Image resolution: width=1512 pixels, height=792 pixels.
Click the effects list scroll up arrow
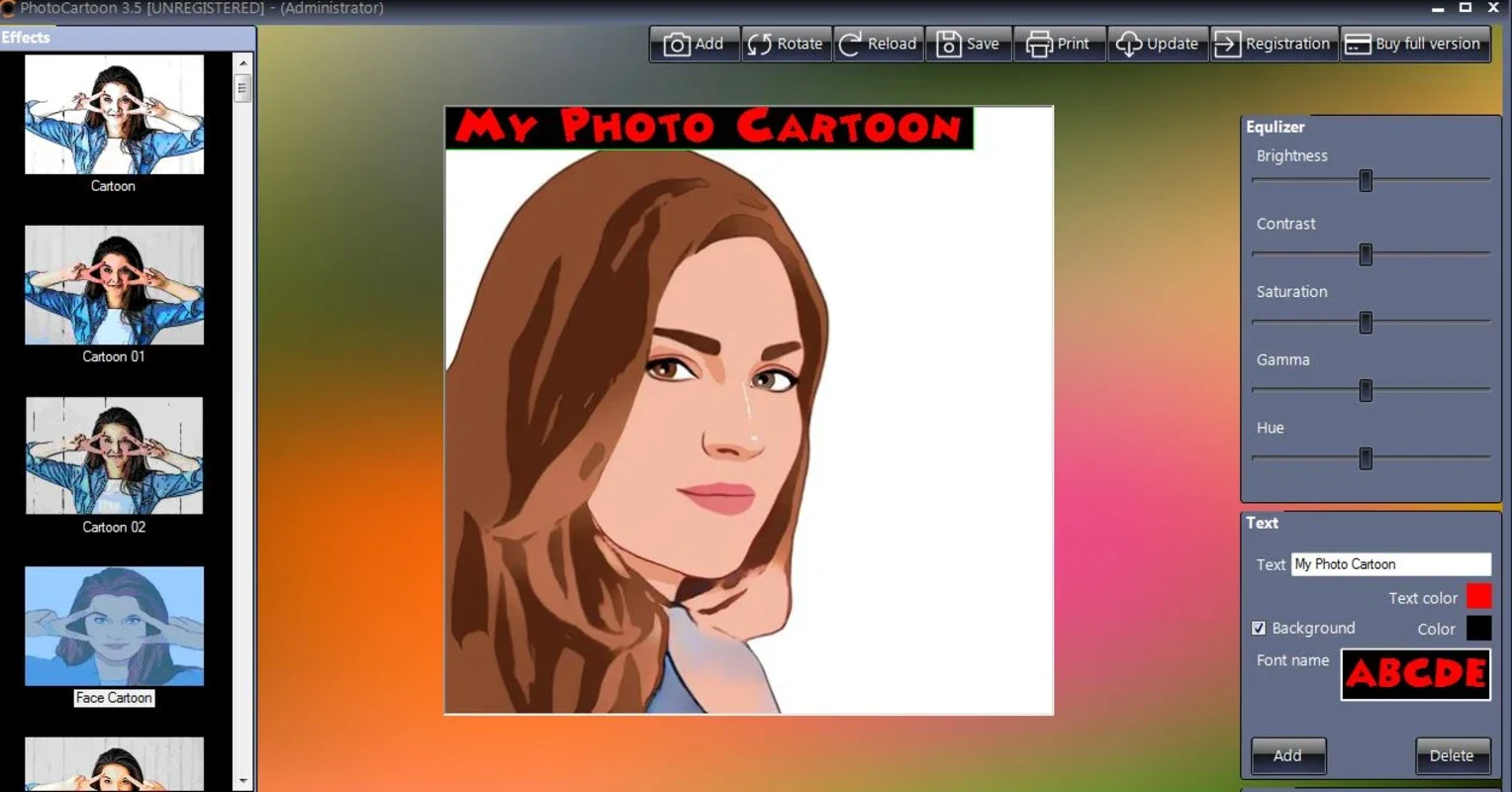(243, 62)
